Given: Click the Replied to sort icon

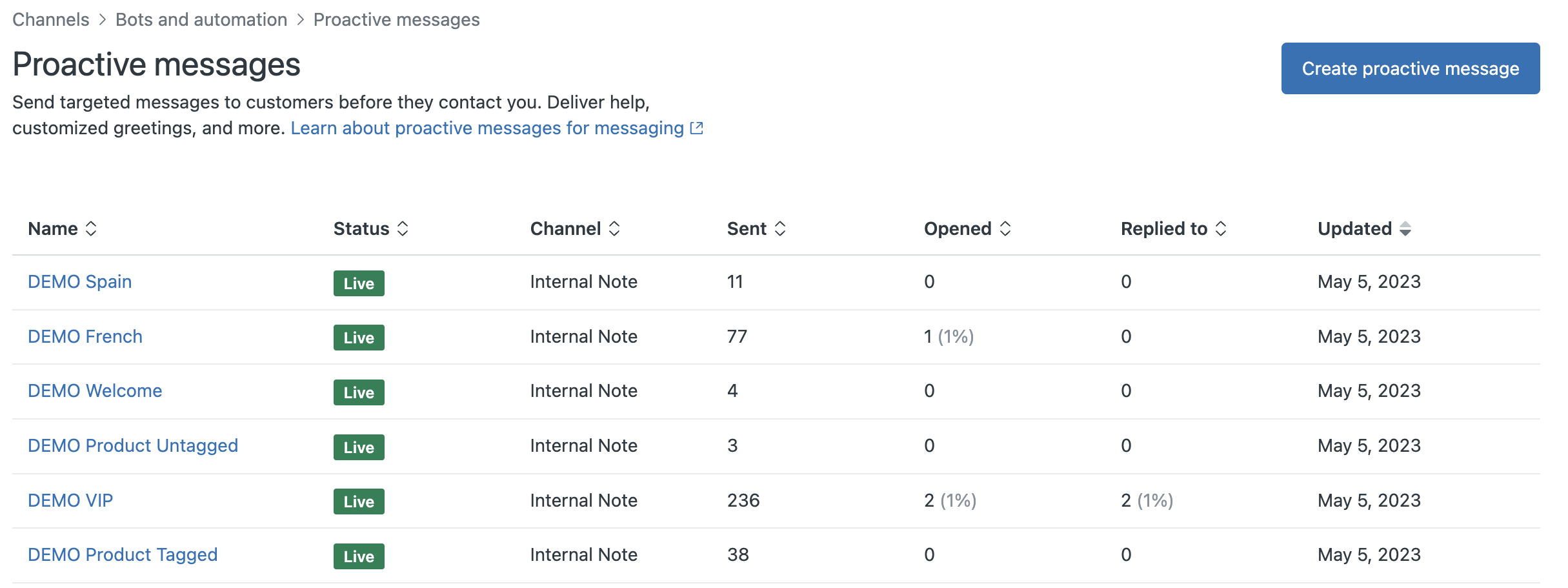Looking at the screenshot, I should 1221,228.
